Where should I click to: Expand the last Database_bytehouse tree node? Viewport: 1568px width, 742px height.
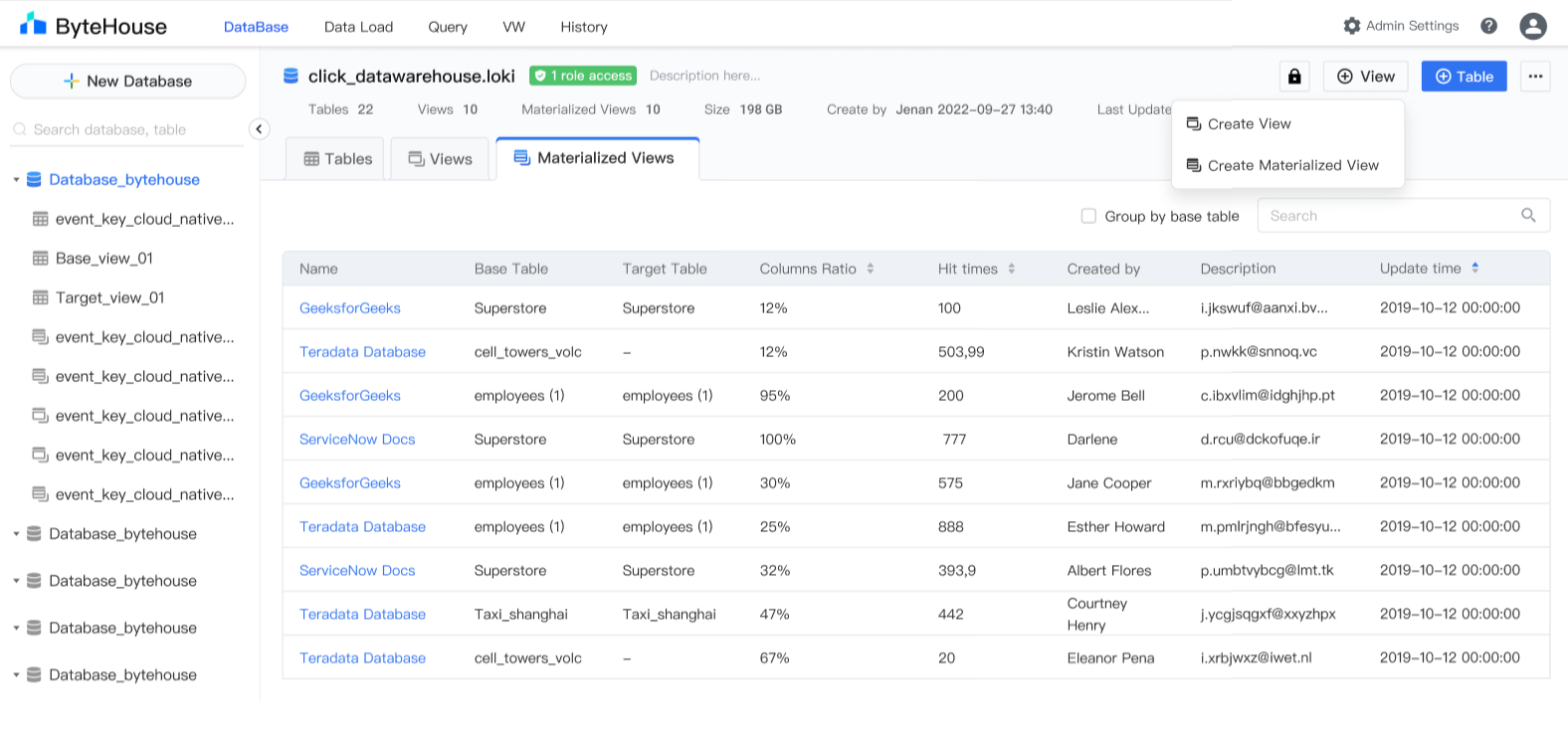[x=17, y=675]
